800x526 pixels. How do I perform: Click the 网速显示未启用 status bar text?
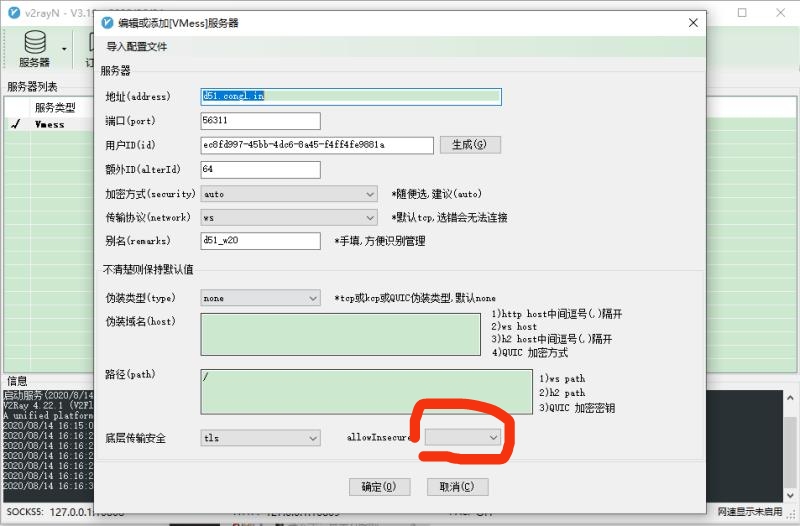(x=749, y=511)
